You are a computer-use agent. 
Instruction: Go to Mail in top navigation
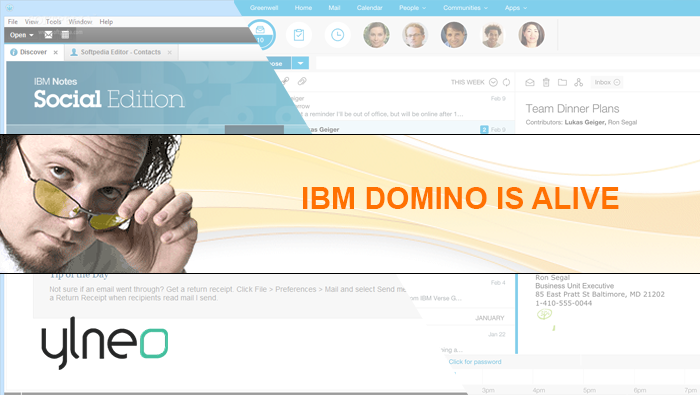[334, 8]
